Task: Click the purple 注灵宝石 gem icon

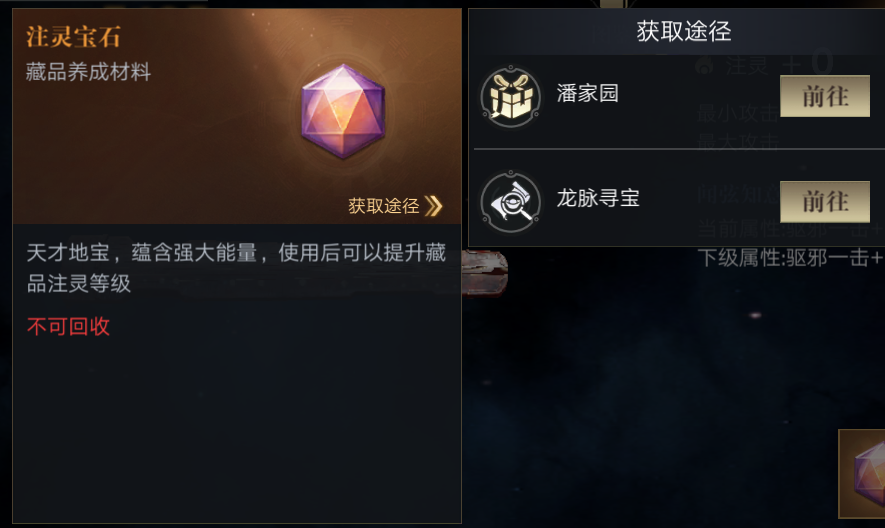Action: pyautogui.click(x=343, y=111)
